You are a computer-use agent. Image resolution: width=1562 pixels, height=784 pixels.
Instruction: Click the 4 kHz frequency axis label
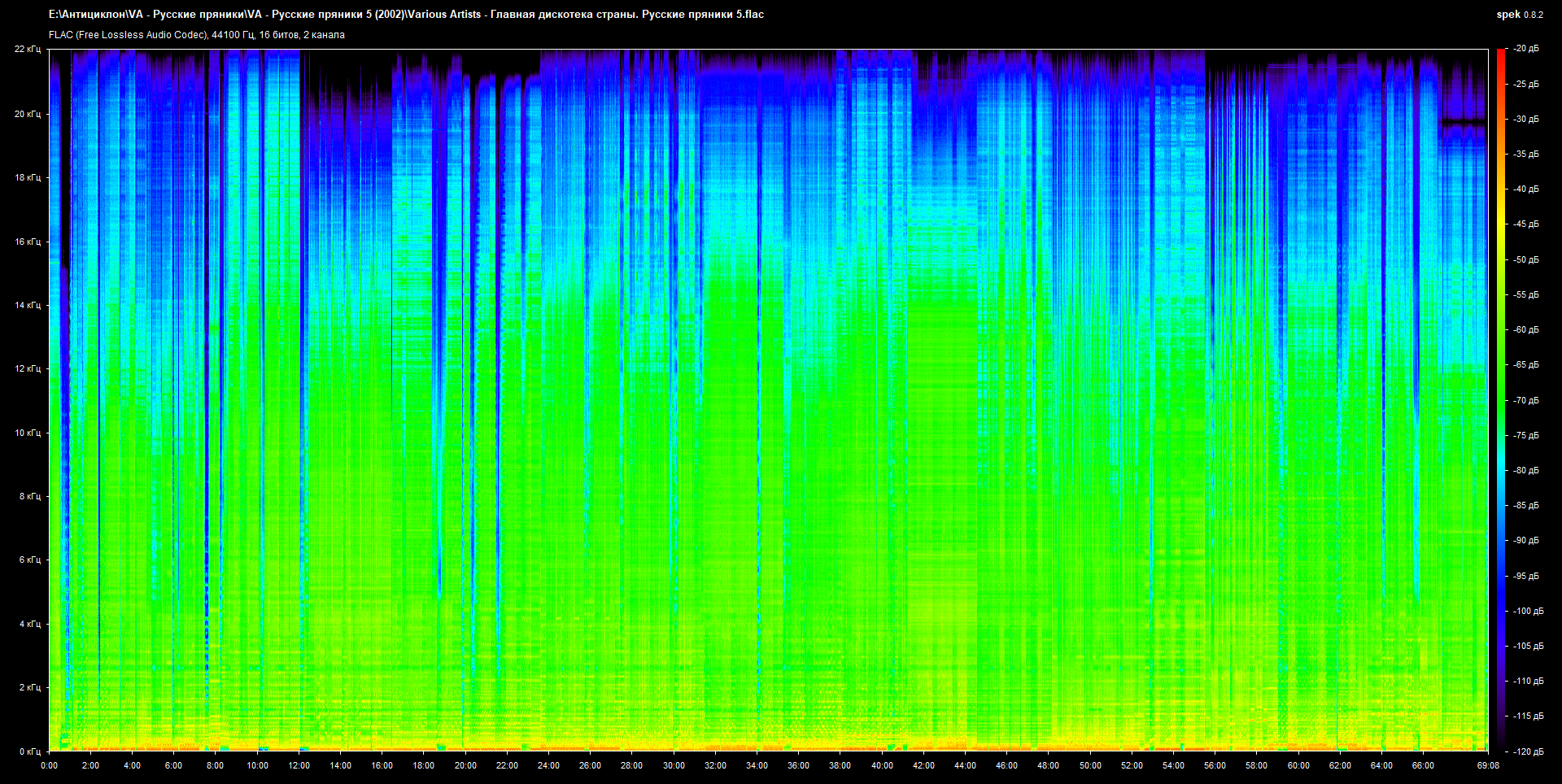point(30,624)
